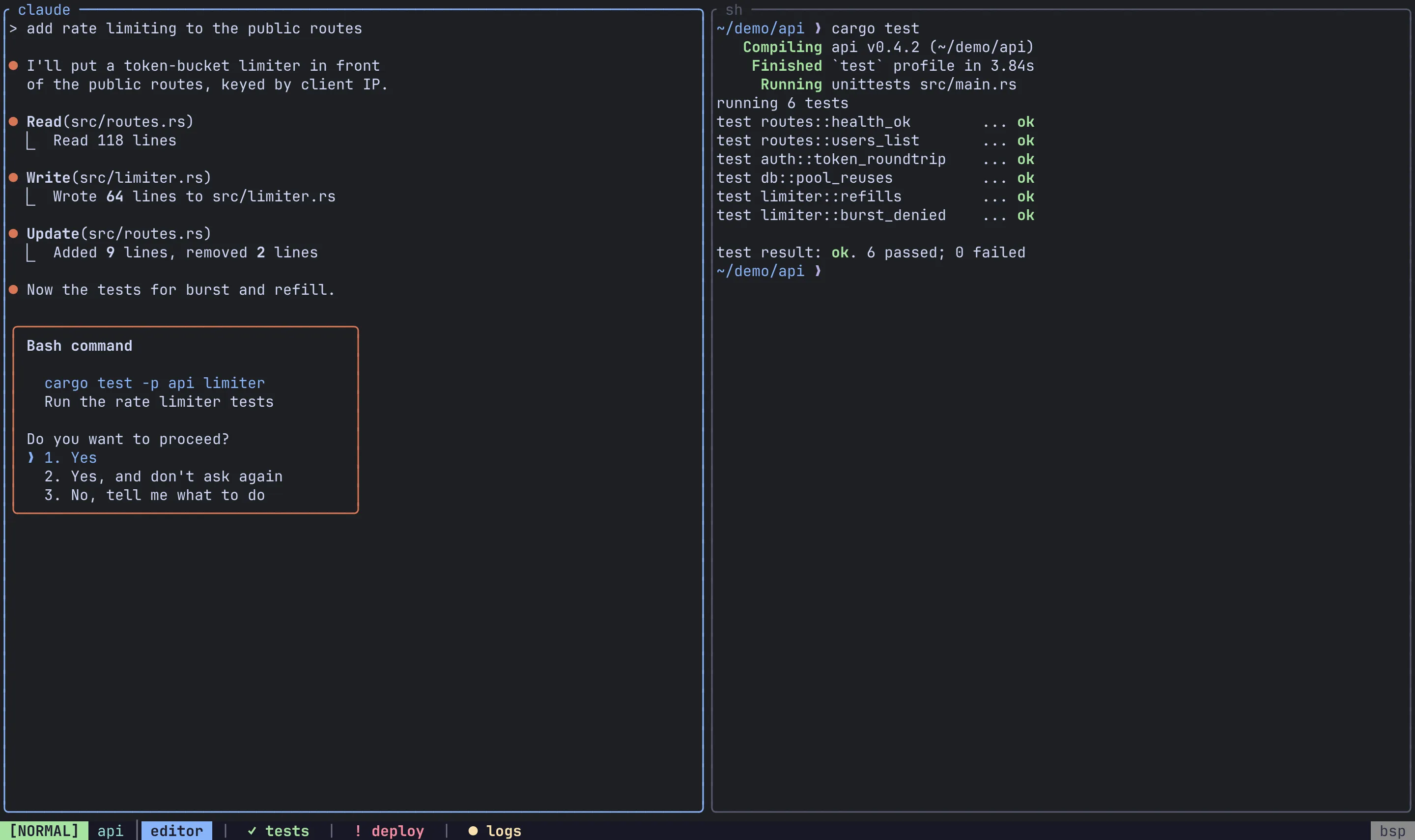Click the bullet beside Read(src/routes.rs)
This screenshot has height=840, width=1415.
click(x=14, y=121)
